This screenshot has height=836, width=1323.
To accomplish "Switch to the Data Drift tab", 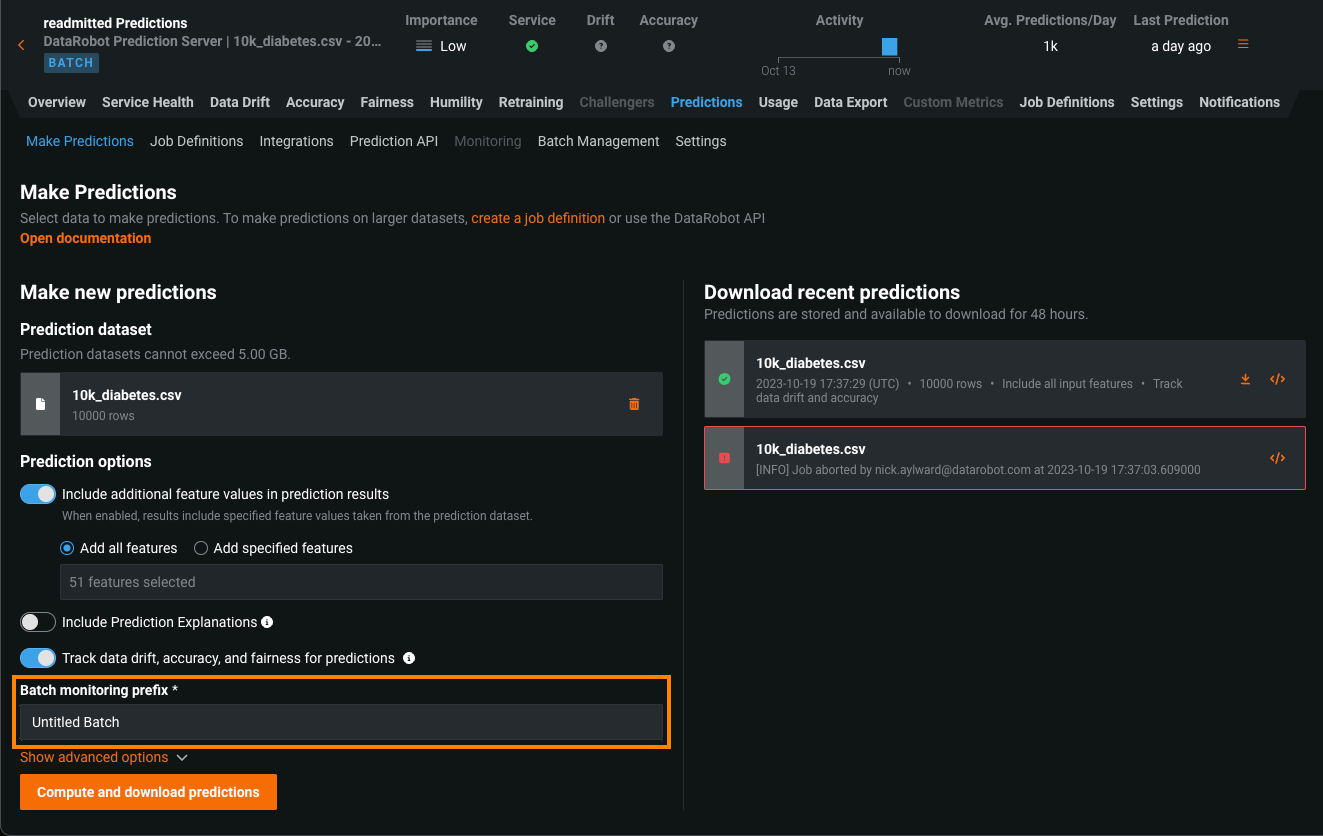I will coord(240,102).
